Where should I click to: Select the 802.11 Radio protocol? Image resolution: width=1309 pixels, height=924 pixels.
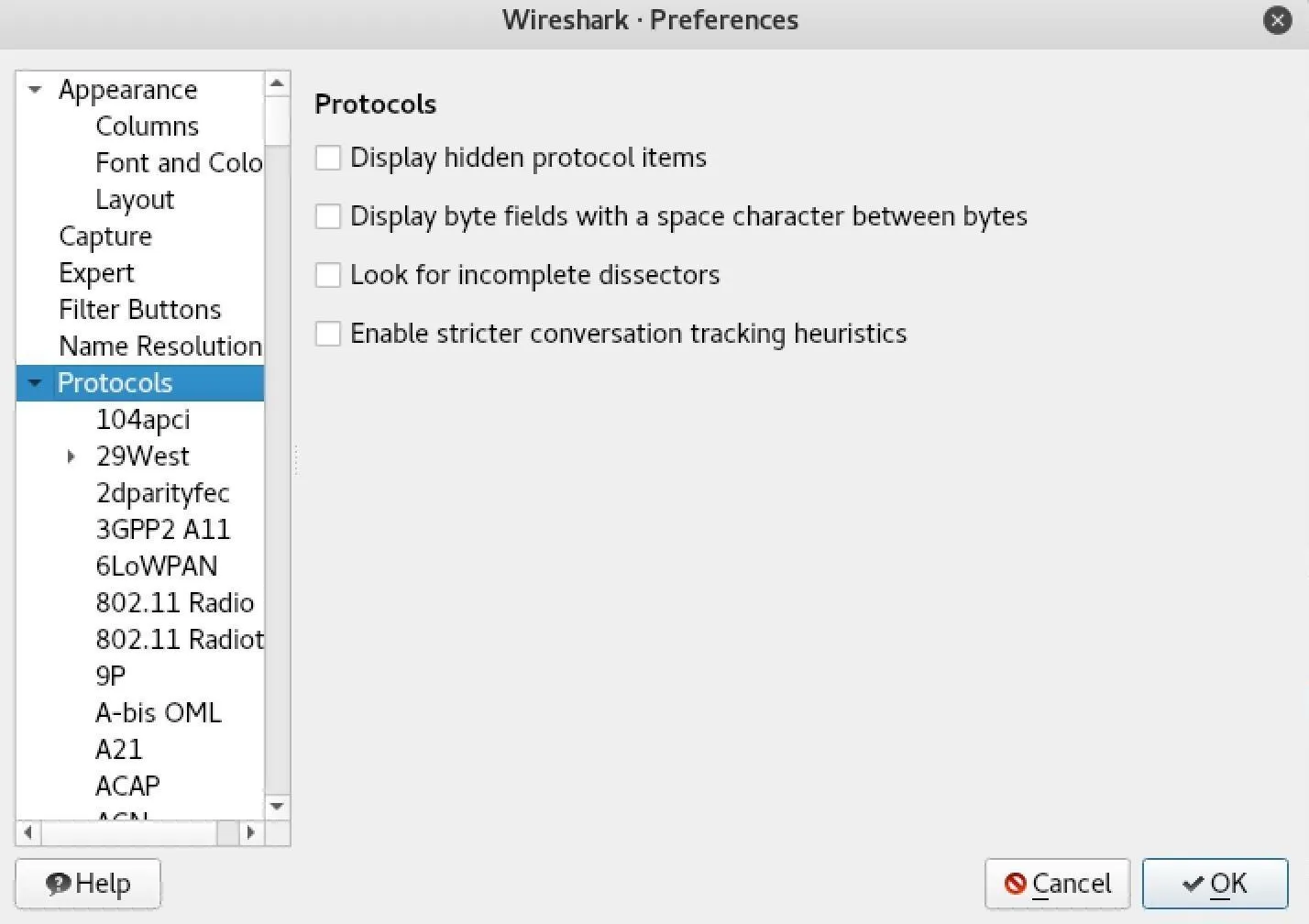click(x=175, y=603)
